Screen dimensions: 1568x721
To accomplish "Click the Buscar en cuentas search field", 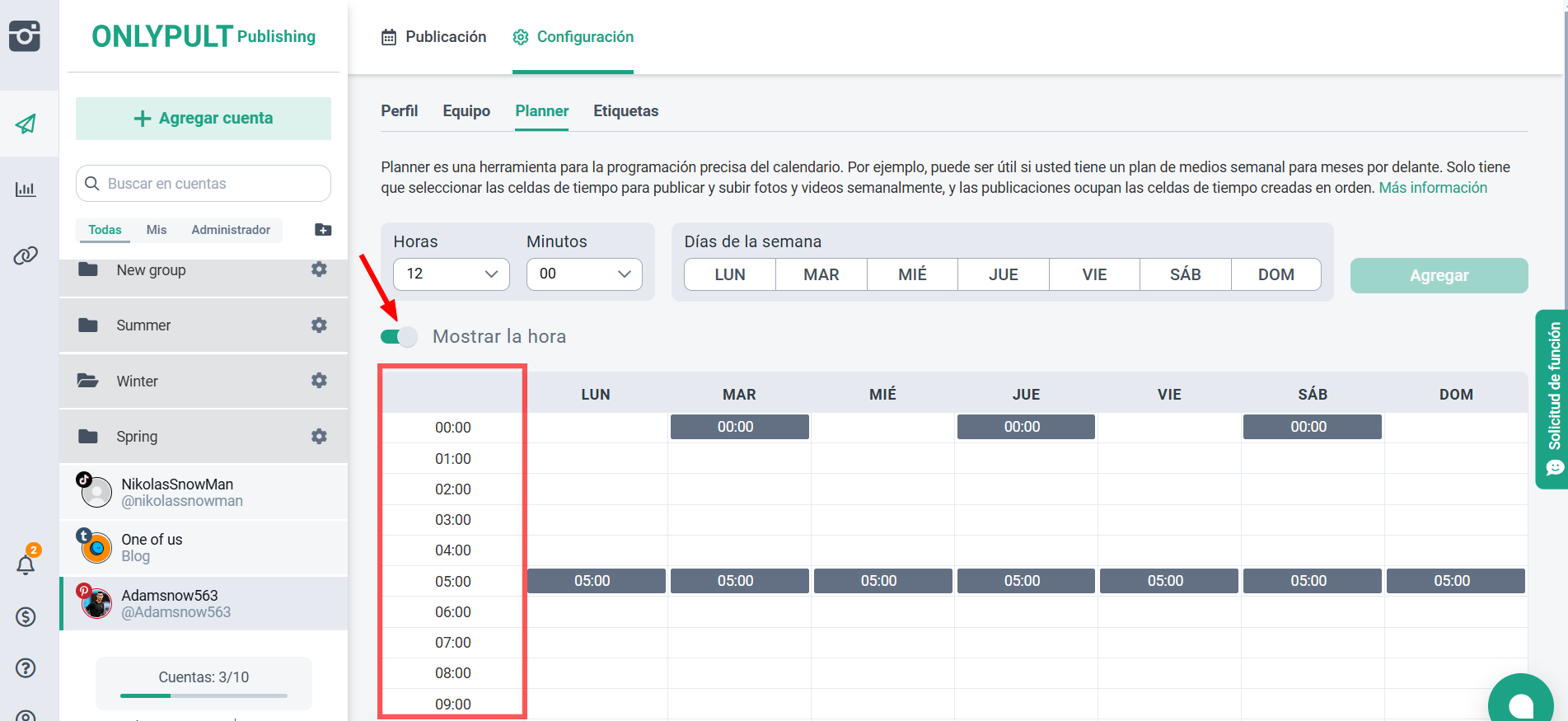I will (x=214, y=184).
